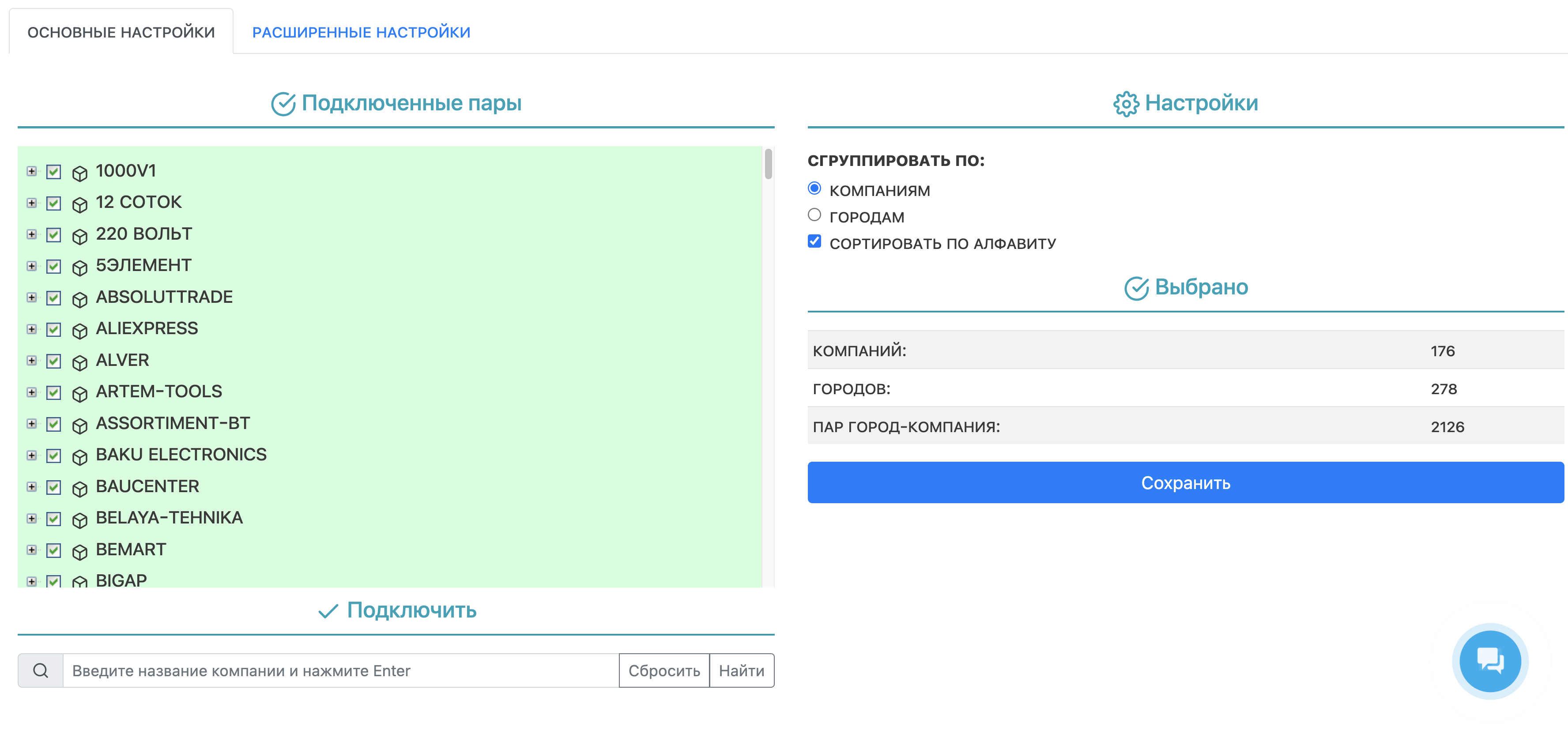Open the chat support bubble
The width and height of the screenshot is (1568, 738).
coord(1489,661)
